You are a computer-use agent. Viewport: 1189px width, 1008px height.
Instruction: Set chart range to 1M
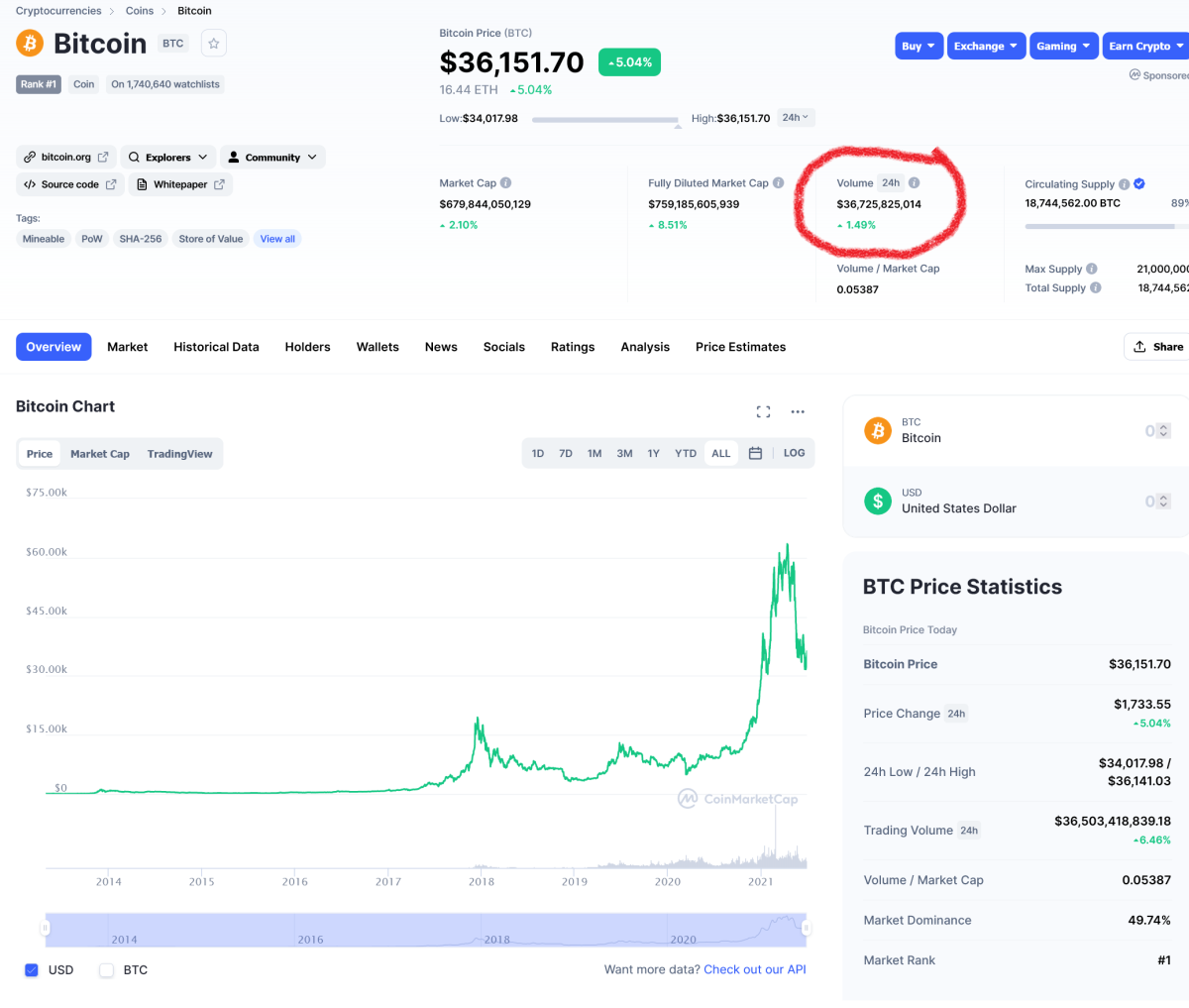[594, 453]
